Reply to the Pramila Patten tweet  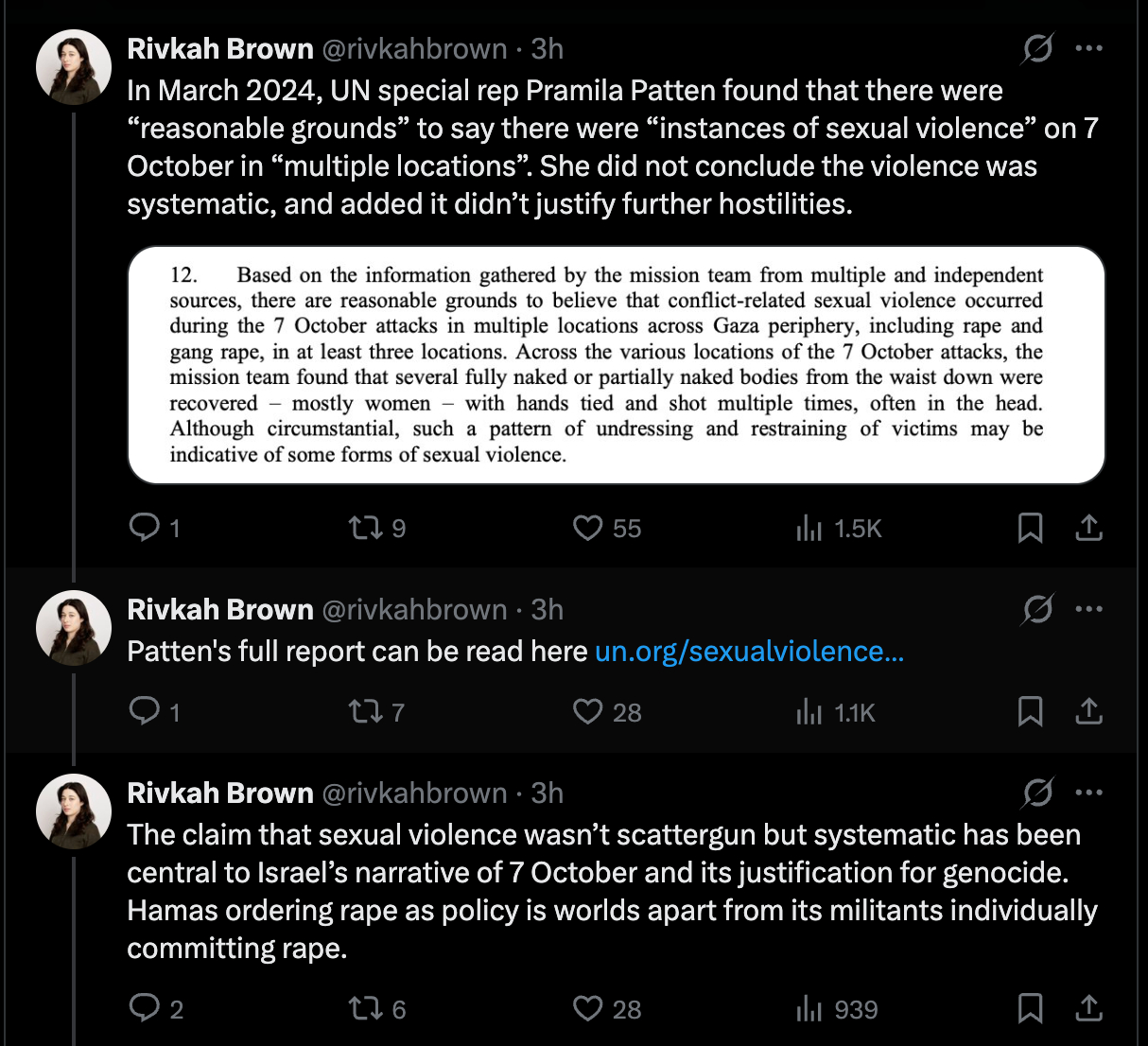[x=145, y=527]
